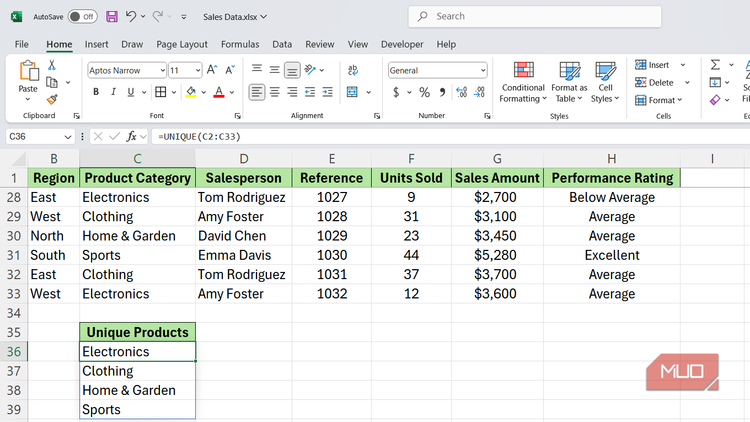The image size is (750, 422).
Task: Click the AutoSum sigma icon
Action: (x=715, y=65)
